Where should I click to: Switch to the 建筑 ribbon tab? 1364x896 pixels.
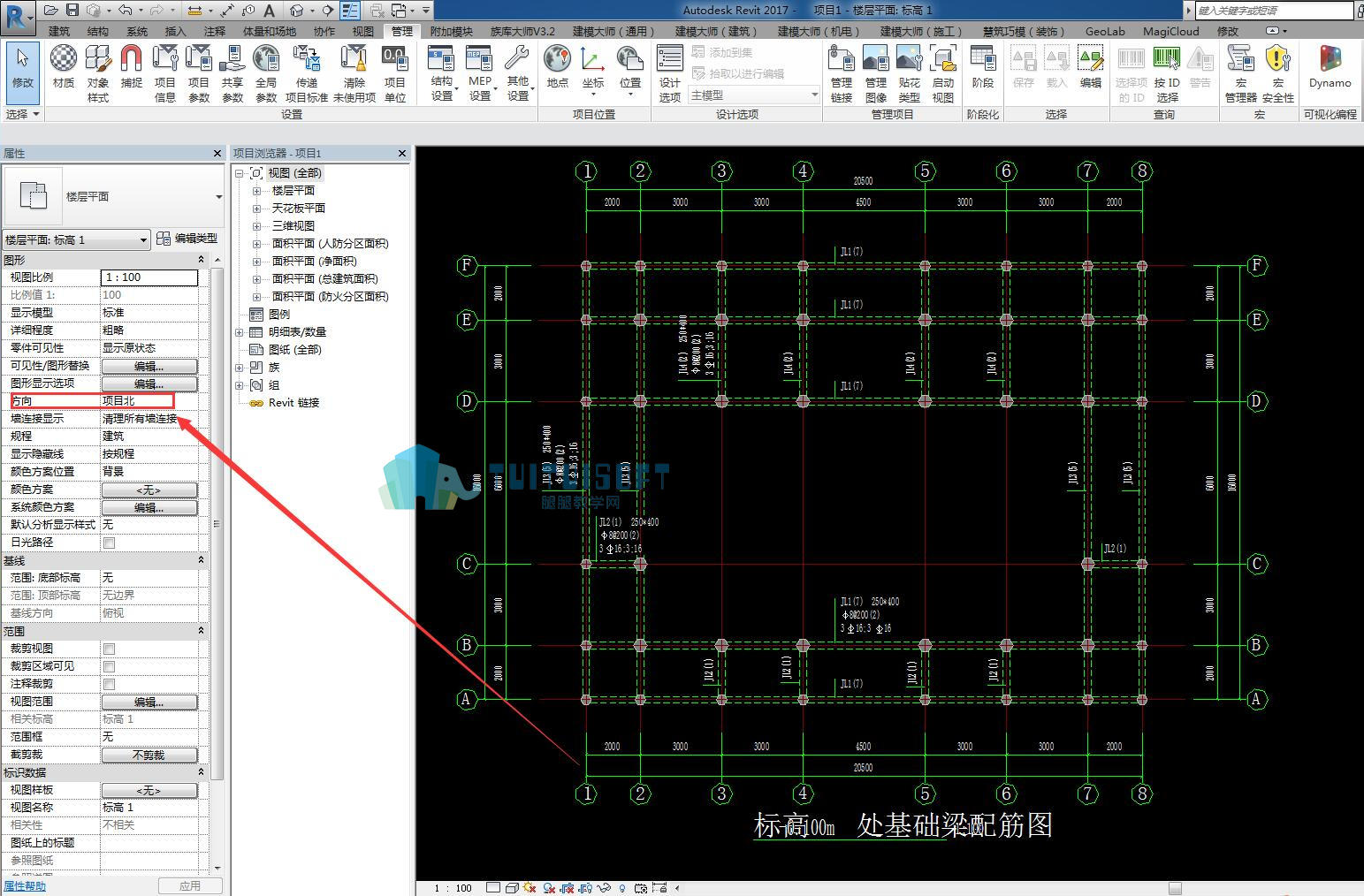59,31
